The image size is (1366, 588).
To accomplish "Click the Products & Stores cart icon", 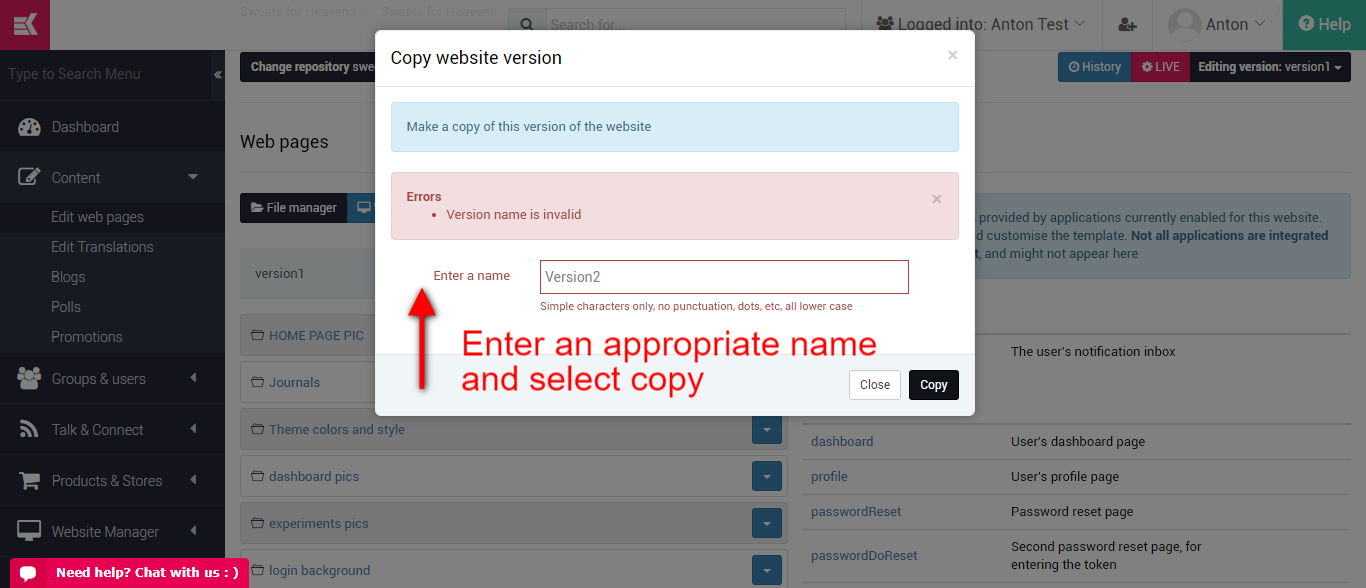I will (x=29, y=481).
